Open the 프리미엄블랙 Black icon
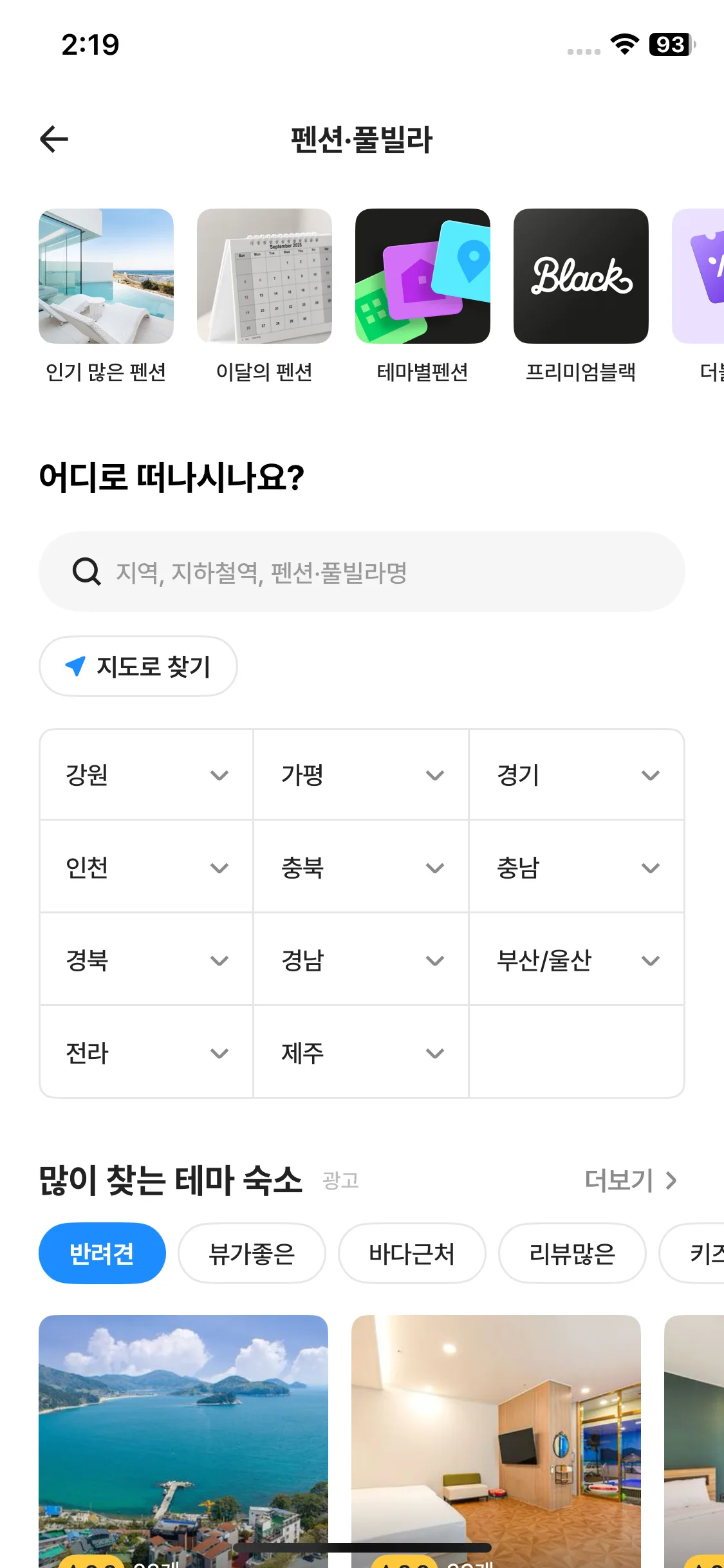Screen dimensions: 724x1568 [x=581, y=276]
